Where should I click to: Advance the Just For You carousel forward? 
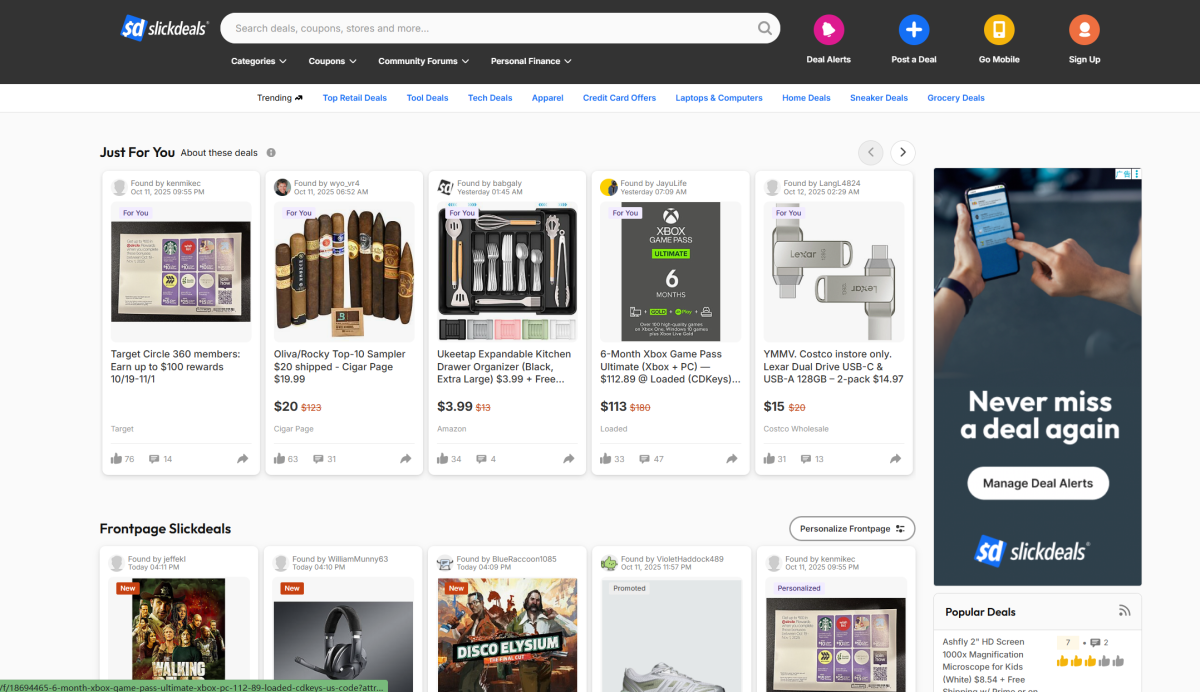click(x=902, y=152)
